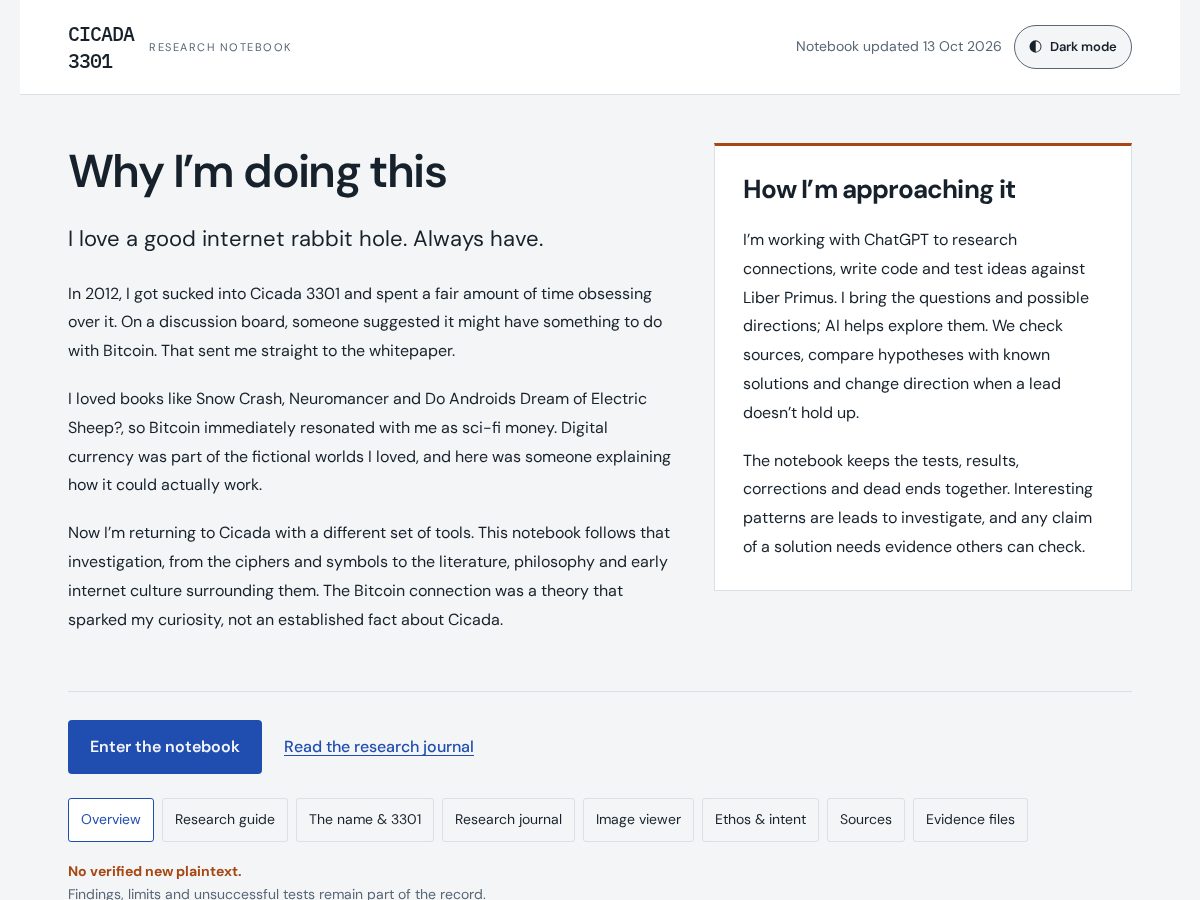Click the half-moon dark mode icon

point(1035,47)
